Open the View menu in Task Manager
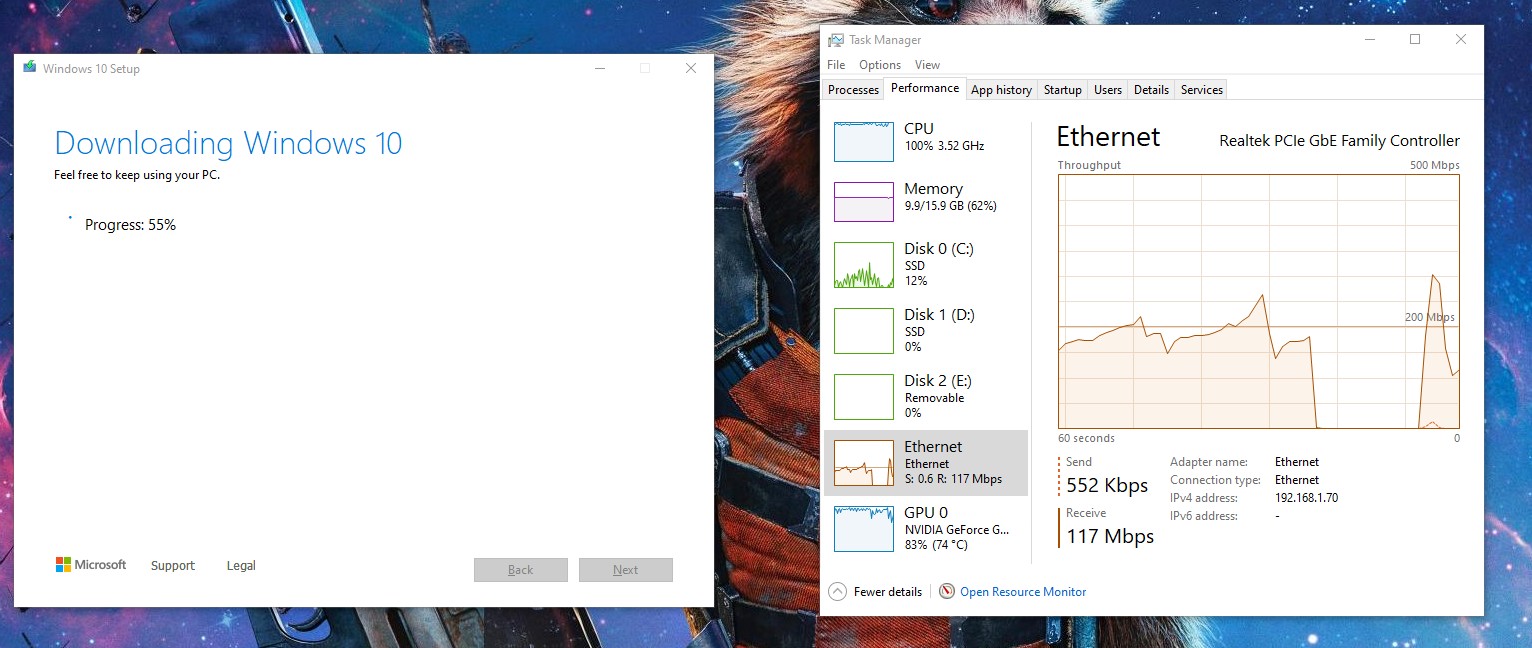Viewport: 1532px width, 648px height. coord(927,64)
